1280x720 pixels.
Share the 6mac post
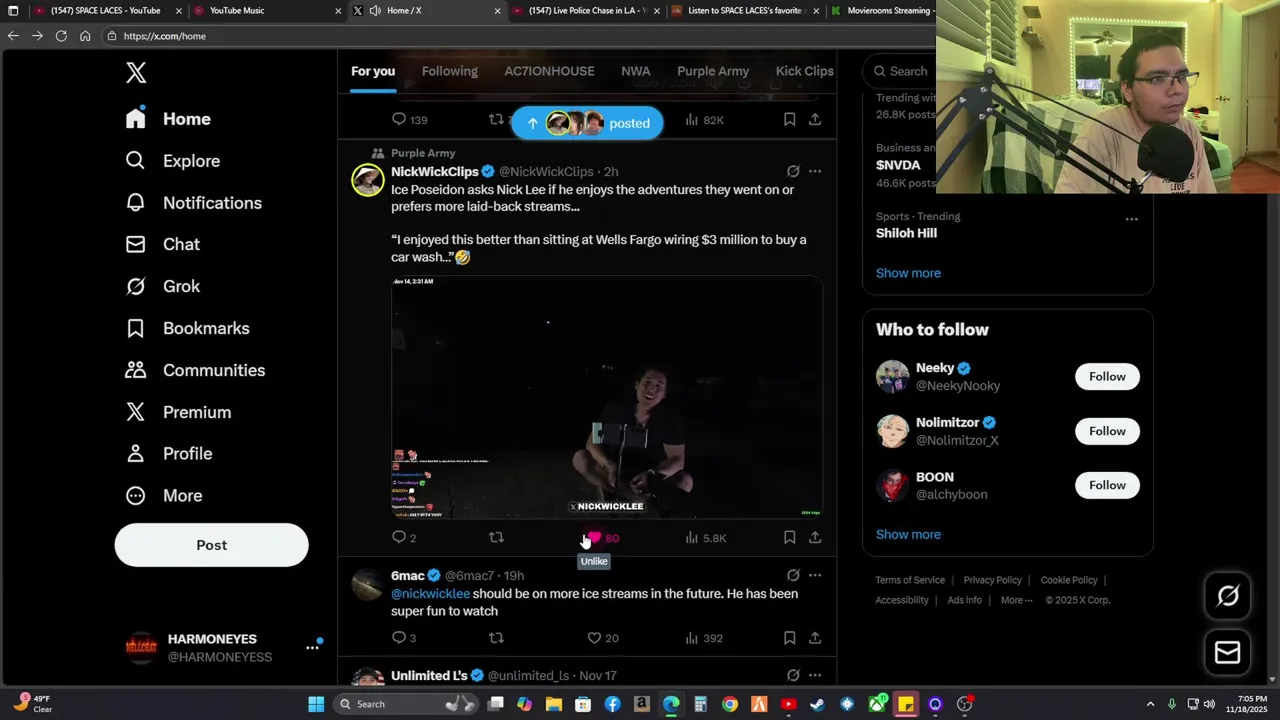tap(815, 638)
